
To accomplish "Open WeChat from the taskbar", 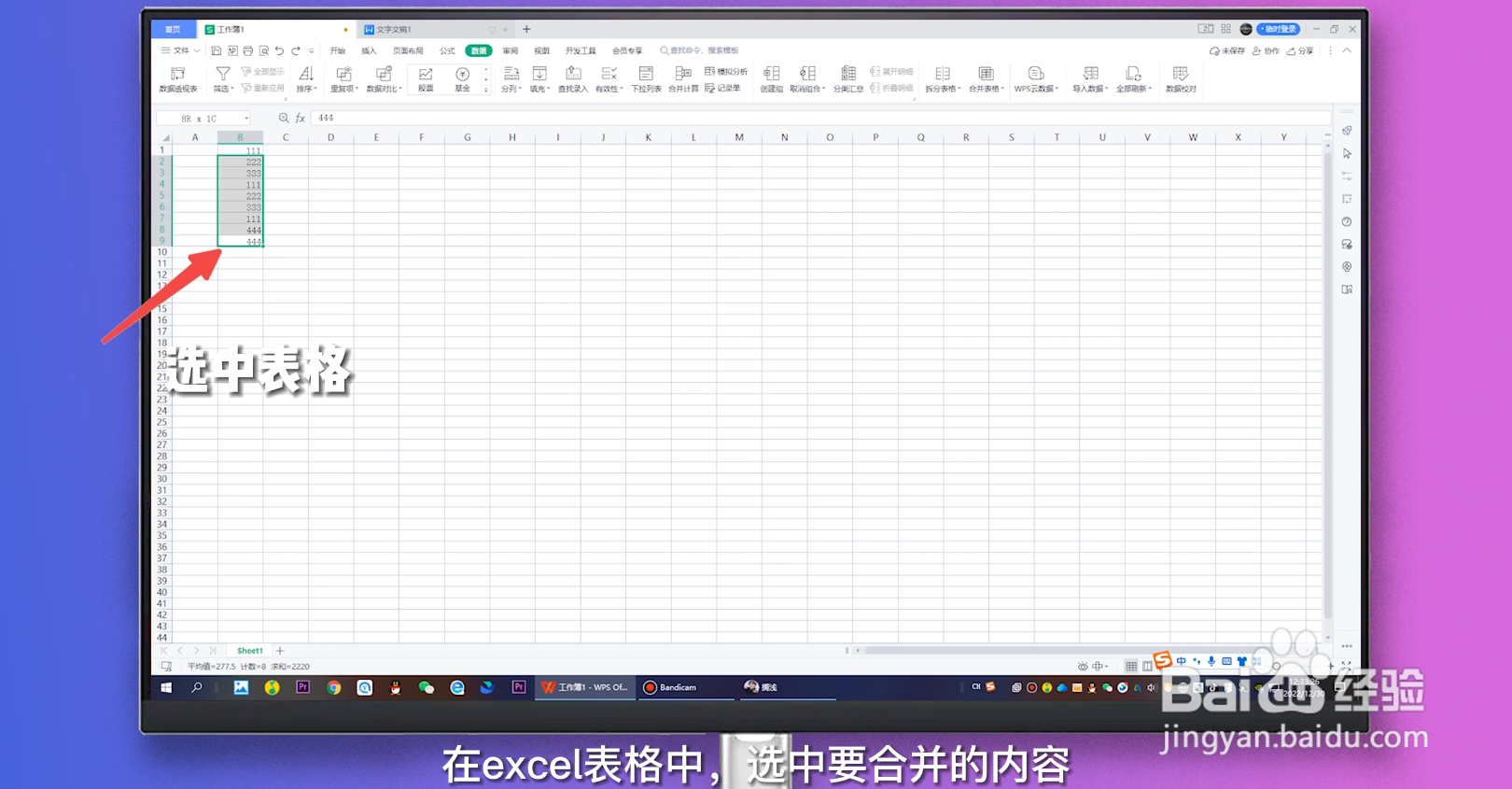I will [426, 687].
